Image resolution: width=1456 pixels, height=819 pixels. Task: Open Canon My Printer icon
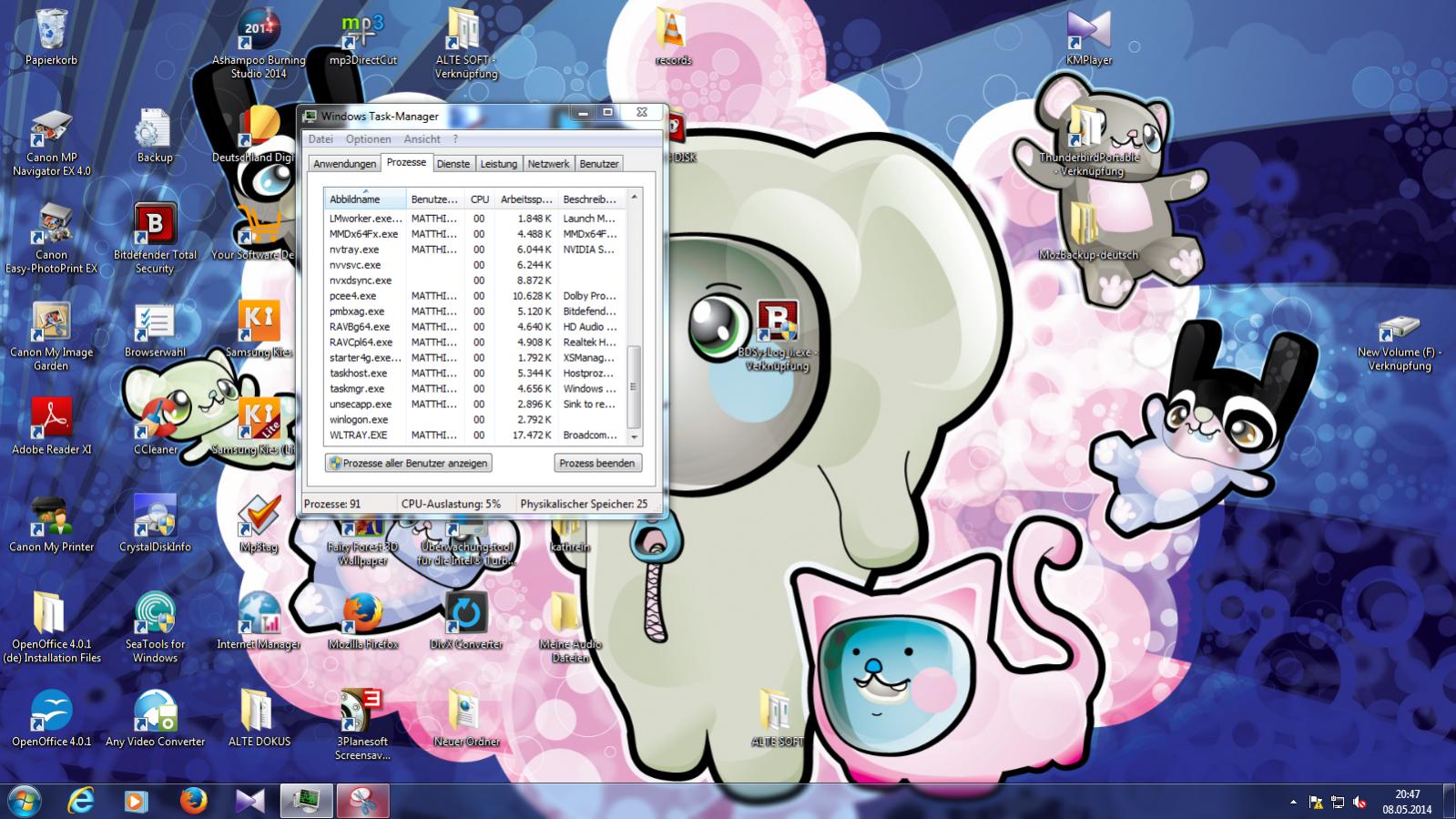(x=52, y=524)
